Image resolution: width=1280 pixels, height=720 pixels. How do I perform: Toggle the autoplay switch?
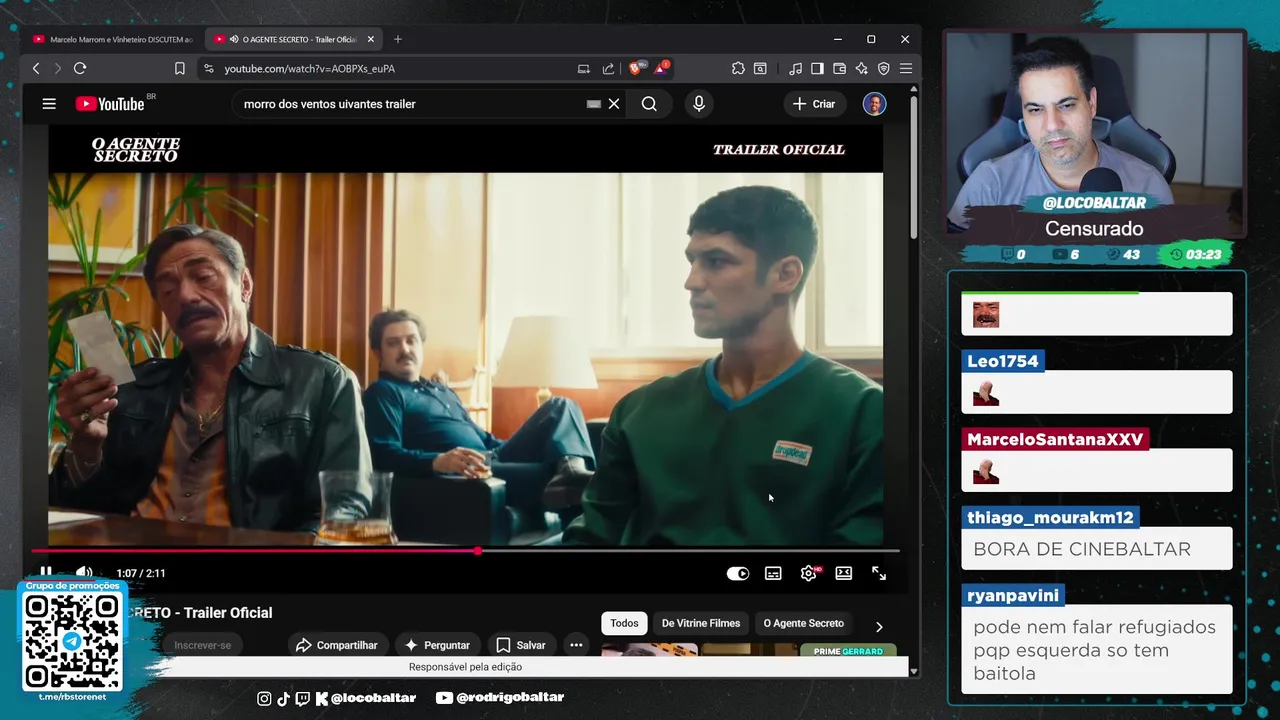[738, 573]
